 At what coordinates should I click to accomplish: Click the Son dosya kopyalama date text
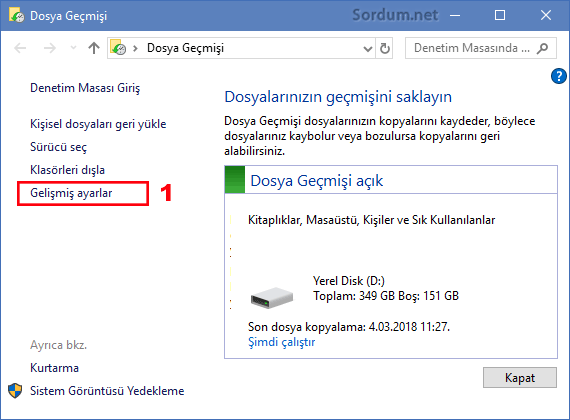pos(349,327)
